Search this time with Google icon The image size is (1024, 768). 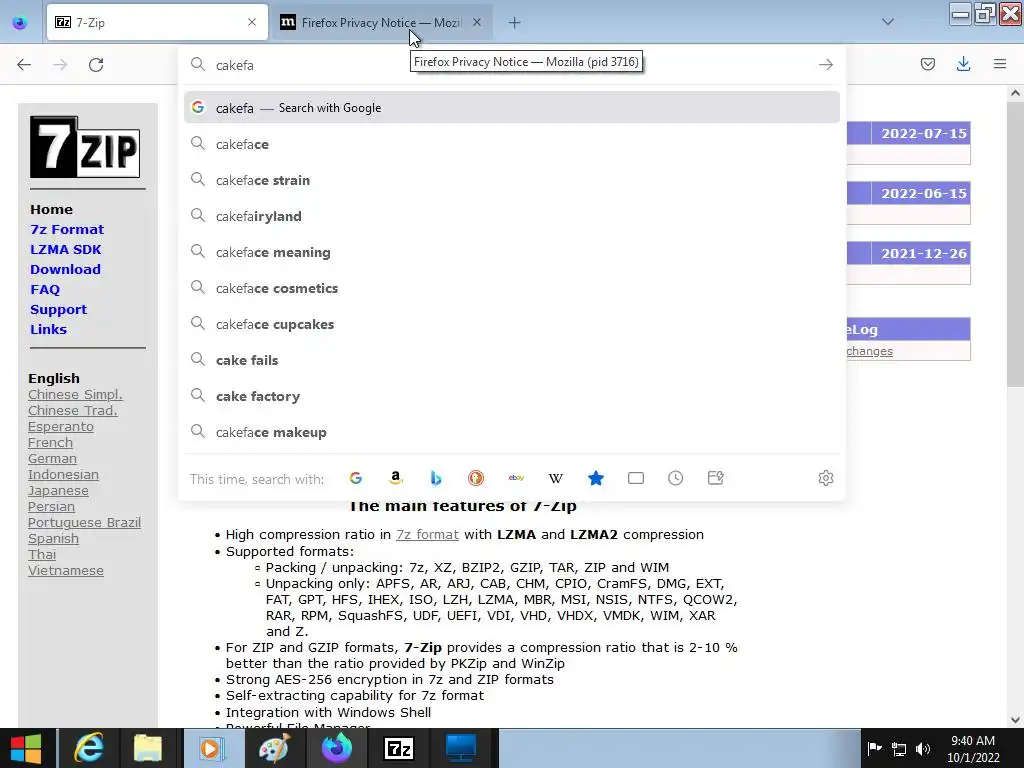coord(356,478)
